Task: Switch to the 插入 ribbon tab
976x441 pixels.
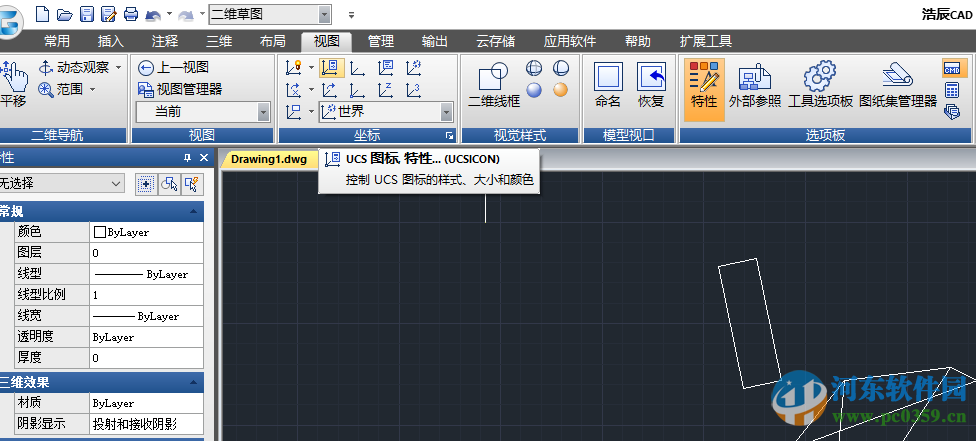Action: [x=111, y=42]
